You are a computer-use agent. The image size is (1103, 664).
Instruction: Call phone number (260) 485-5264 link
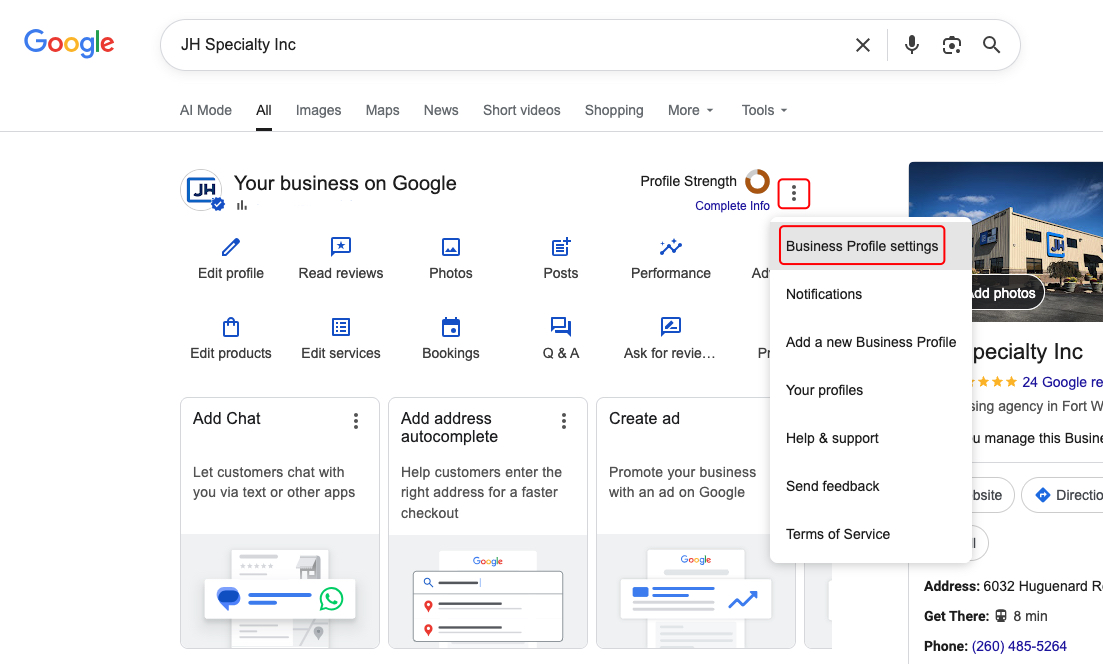click(1019, 646)
